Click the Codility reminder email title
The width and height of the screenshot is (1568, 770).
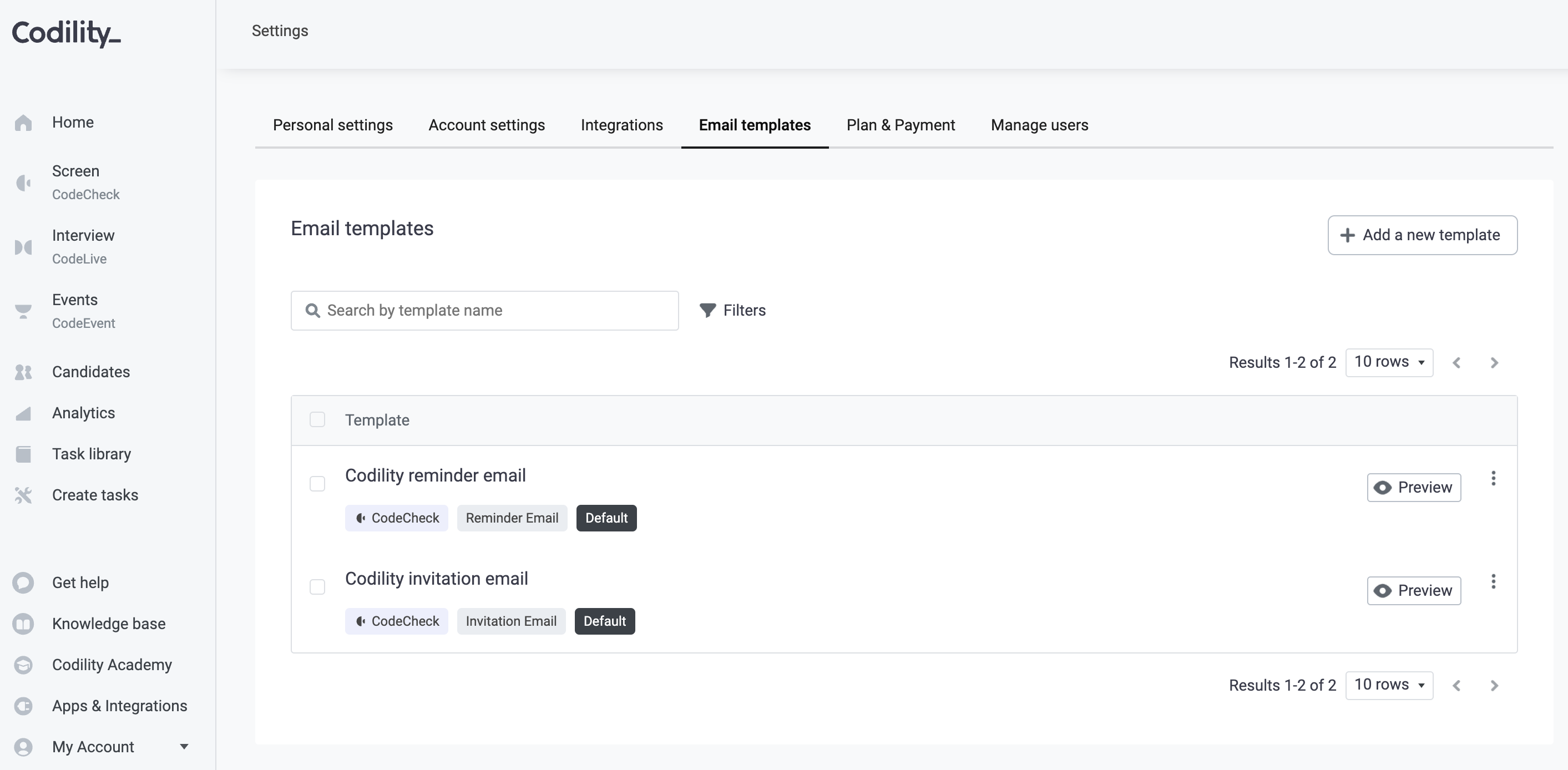point(435,475)
